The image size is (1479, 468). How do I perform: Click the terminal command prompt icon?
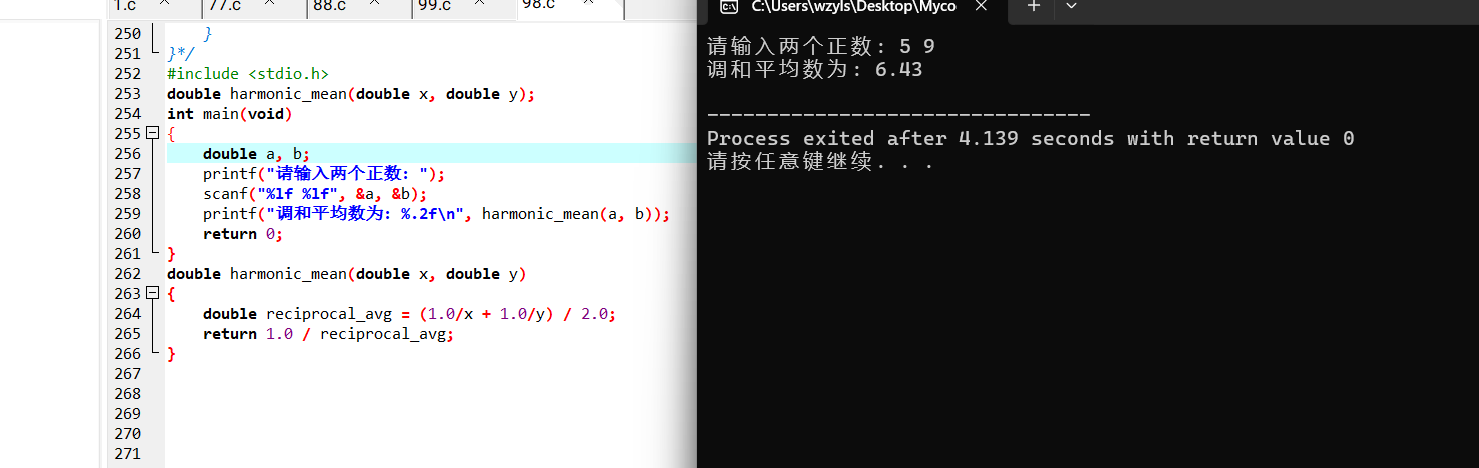point(730,6)
